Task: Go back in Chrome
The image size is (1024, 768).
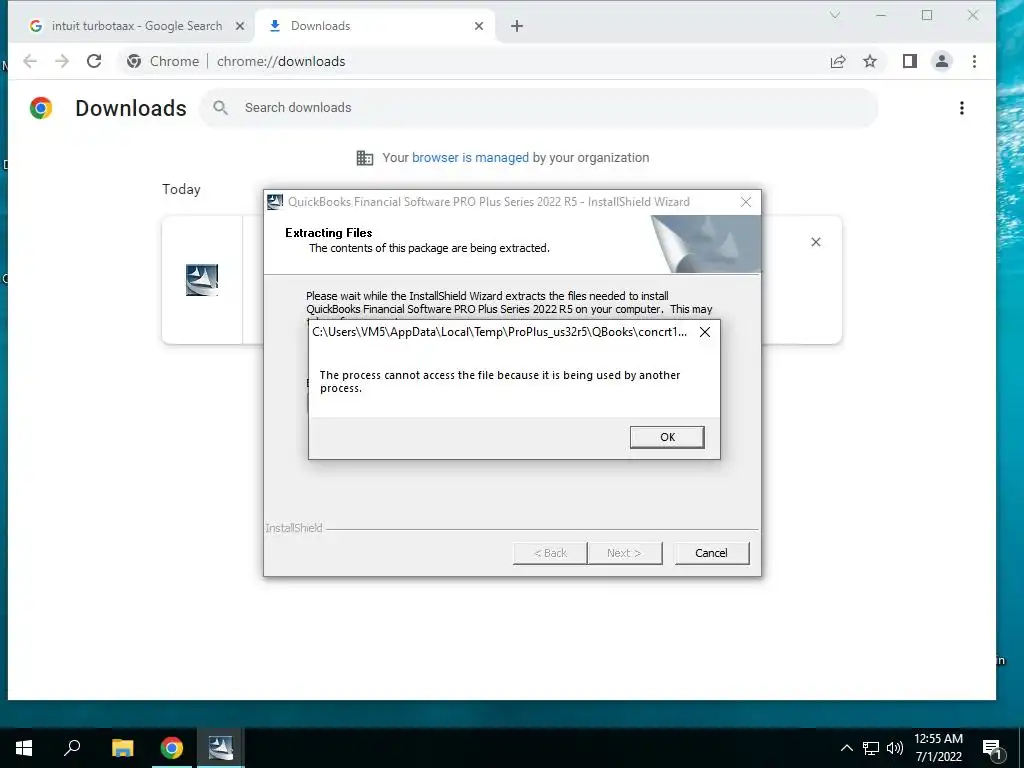Action: point(30,61)
